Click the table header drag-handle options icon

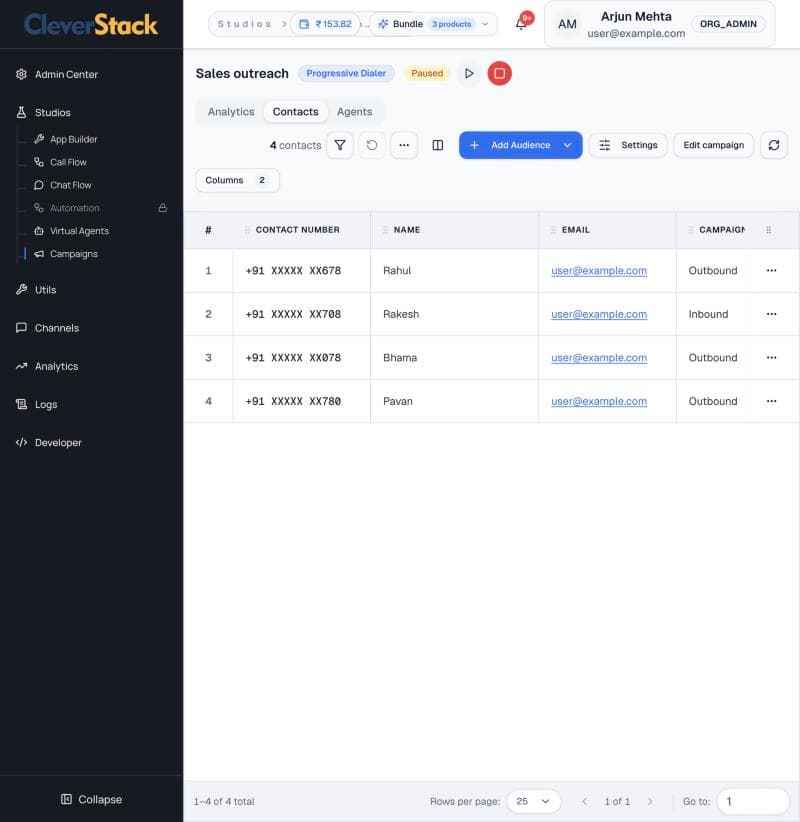(x=769, y=230)
